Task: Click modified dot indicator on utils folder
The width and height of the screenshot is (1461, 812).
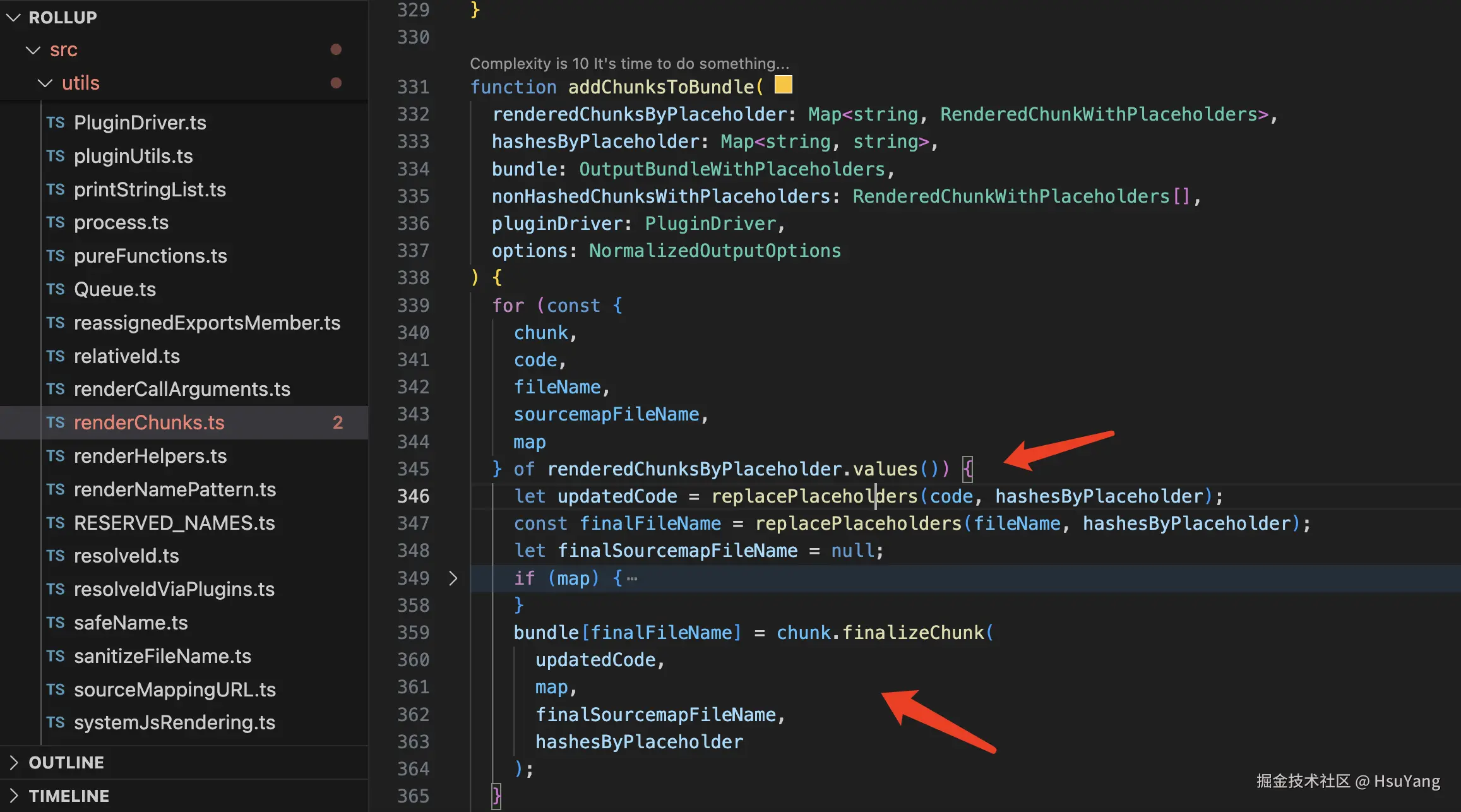Action: (336, 83)
